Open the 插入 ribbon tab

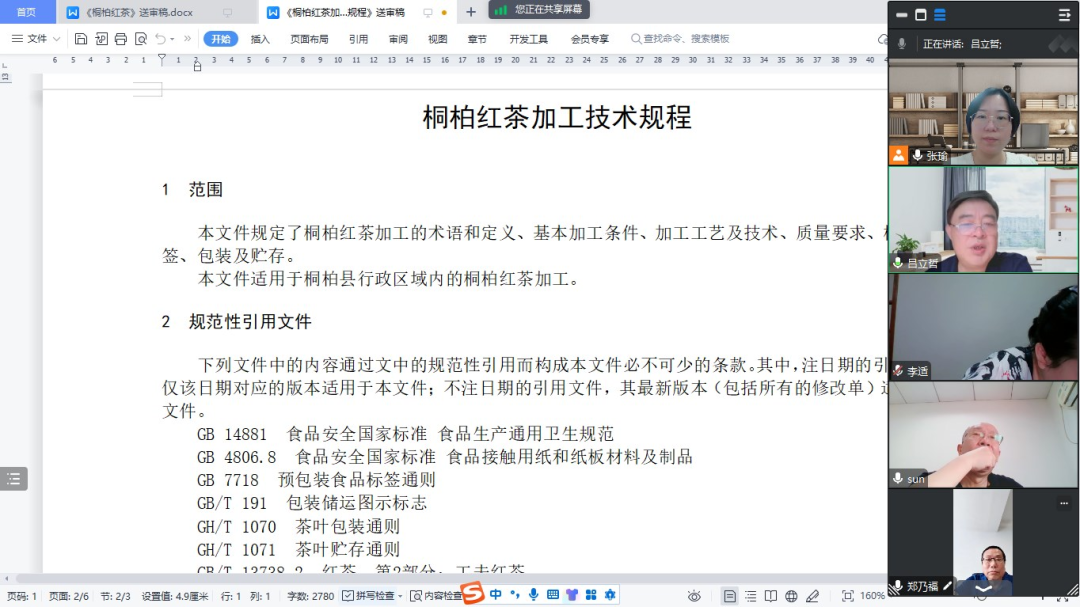pos(260,39)
